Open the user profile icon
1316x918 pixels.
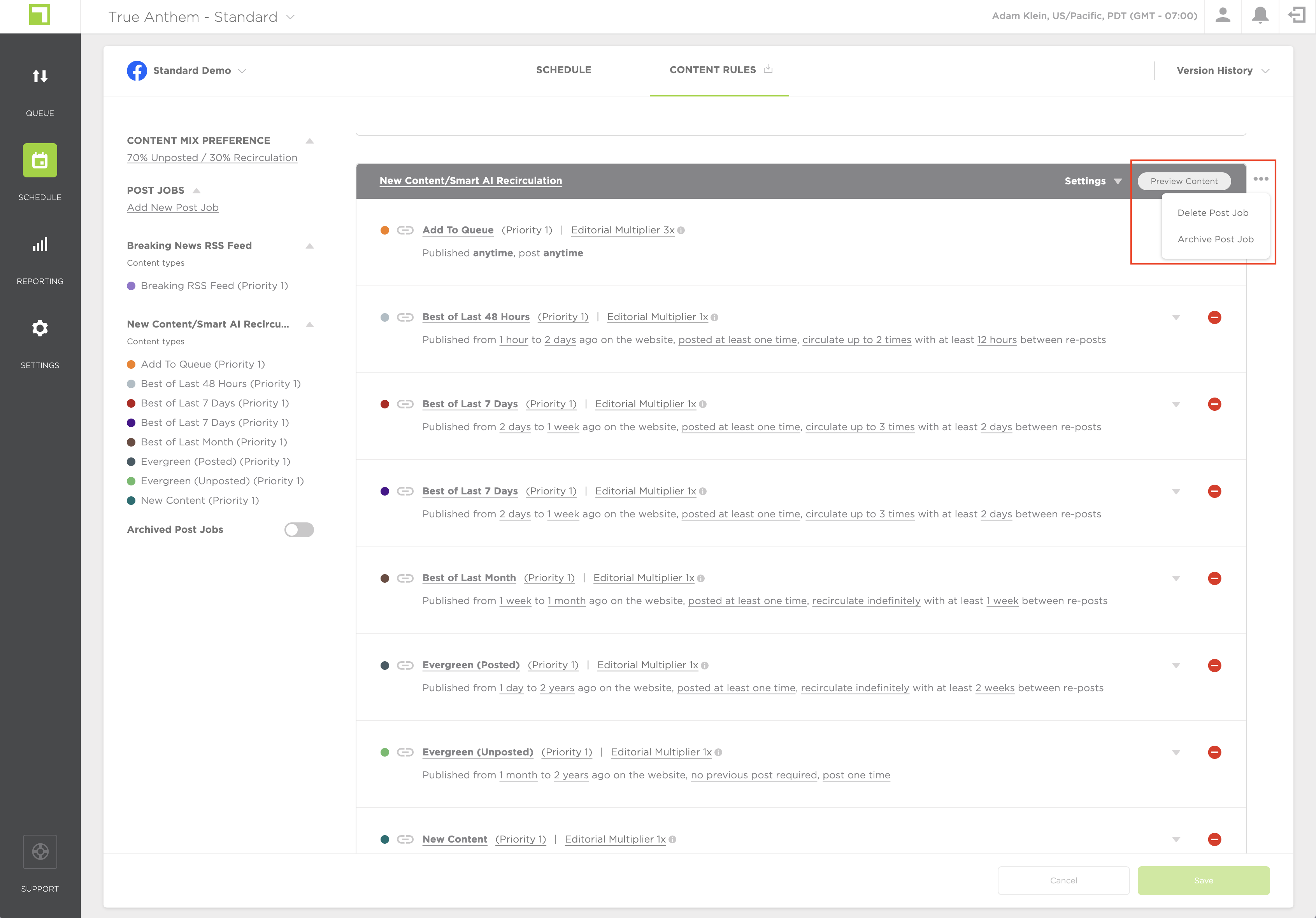coord(1223,16)
